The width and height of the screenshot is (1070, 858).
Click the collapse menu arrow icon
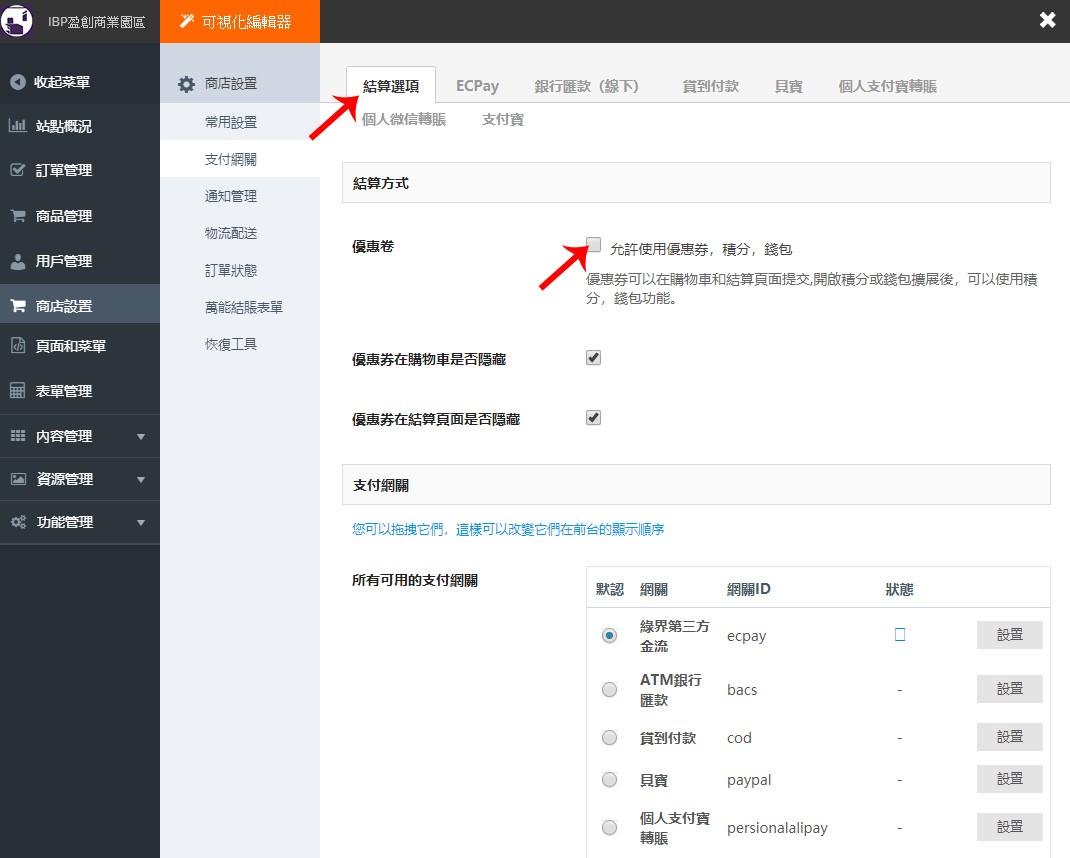point(18,82)
